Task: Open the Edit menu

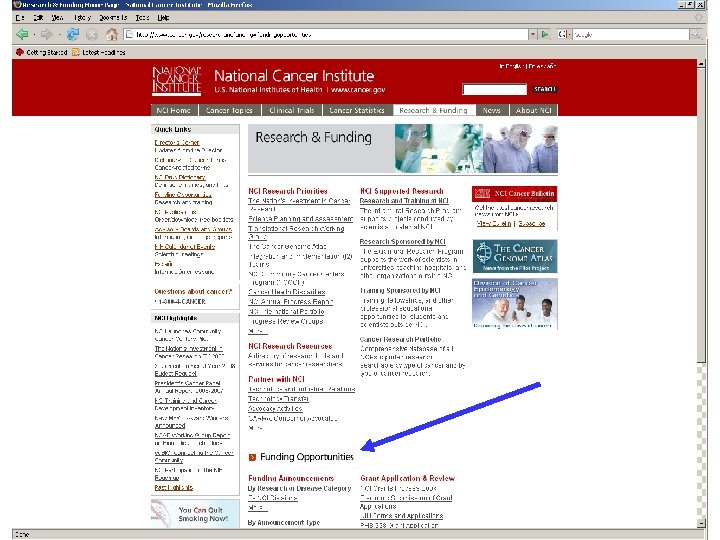Action: click(x=39, y=18)
